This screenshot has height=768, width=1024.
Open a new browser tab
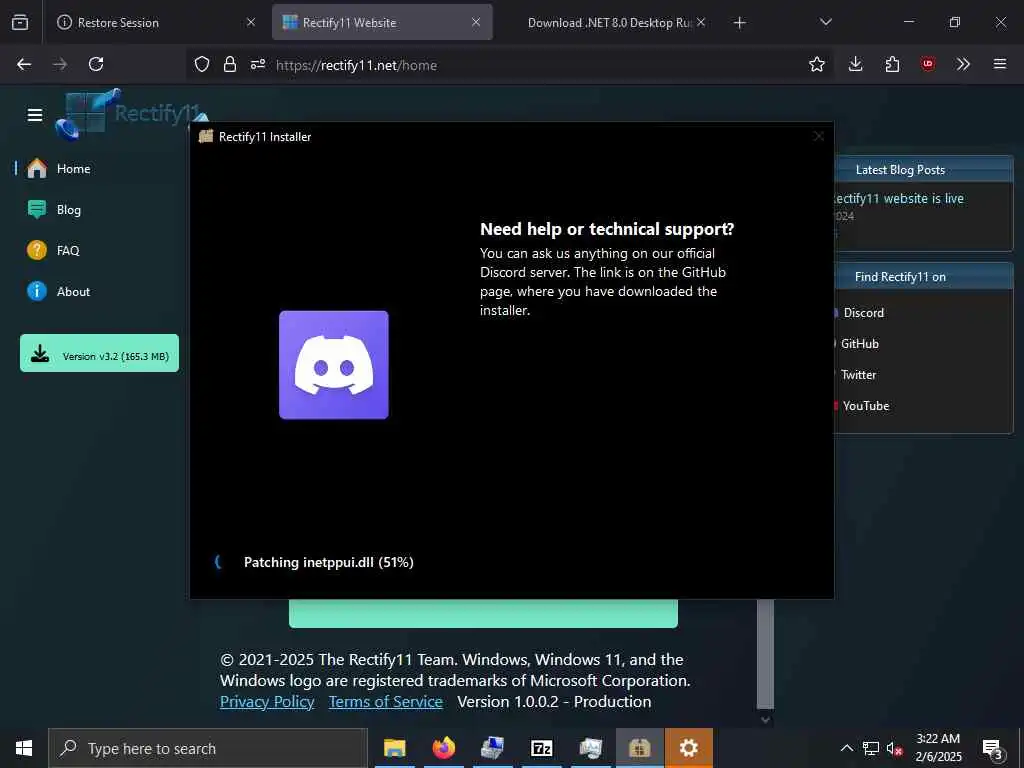[x=739, y=23]
